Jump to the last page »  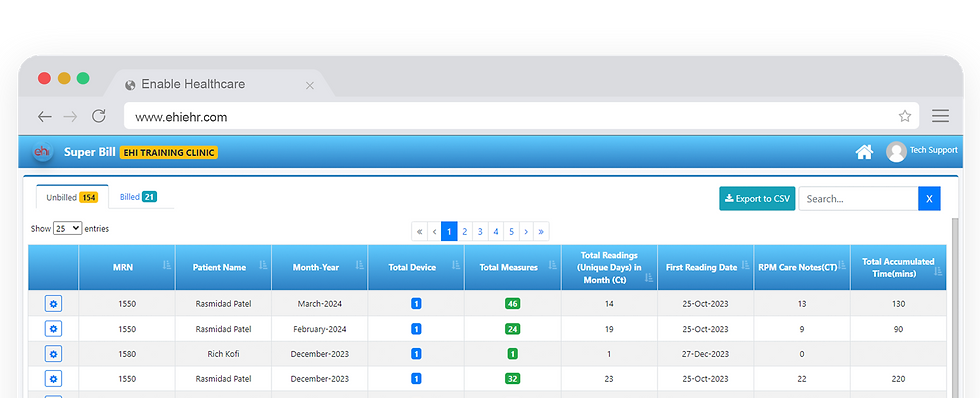(x=541, y=231)
